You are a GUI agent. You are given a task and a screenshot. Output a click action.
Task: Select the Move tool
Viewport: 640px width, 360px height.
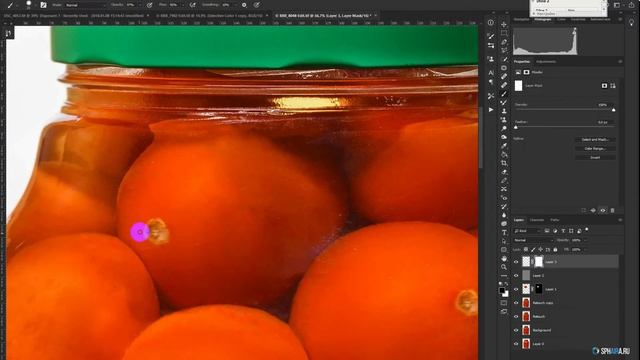504,24
